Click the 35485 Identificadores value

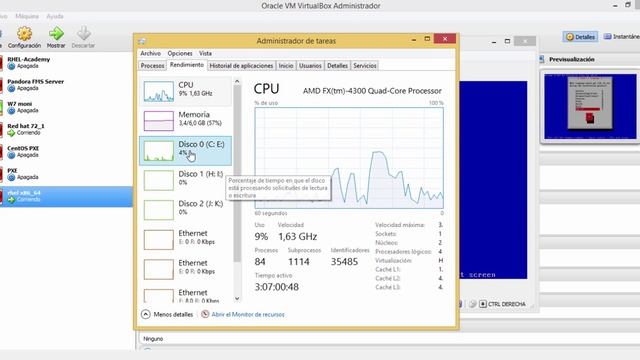click(x=344, y=262)
